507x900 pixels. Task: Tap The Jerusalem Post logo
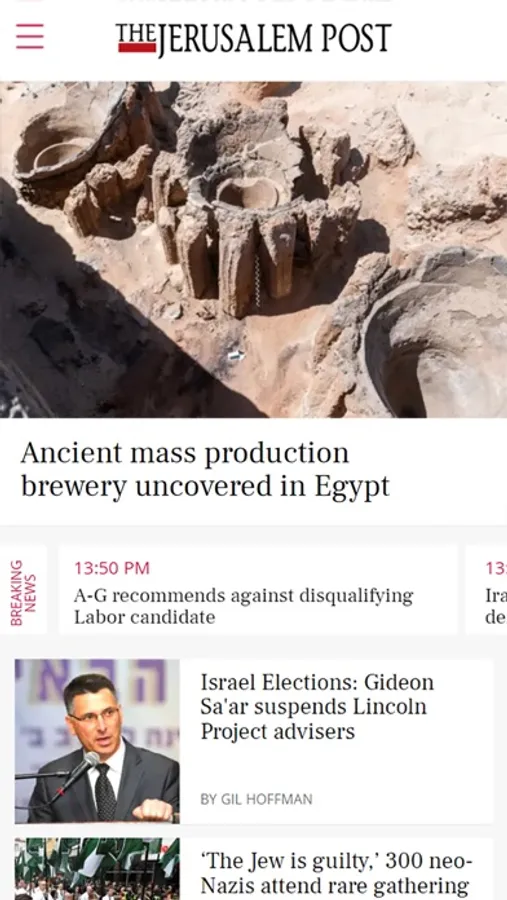tap(253, 39)
